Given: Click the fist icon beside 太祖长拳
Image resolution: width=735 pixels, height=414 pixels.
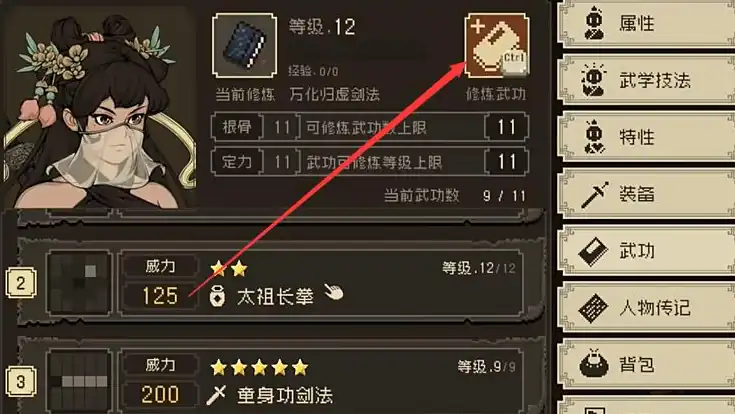Looking at the screenshot, I should click(217, 297).
